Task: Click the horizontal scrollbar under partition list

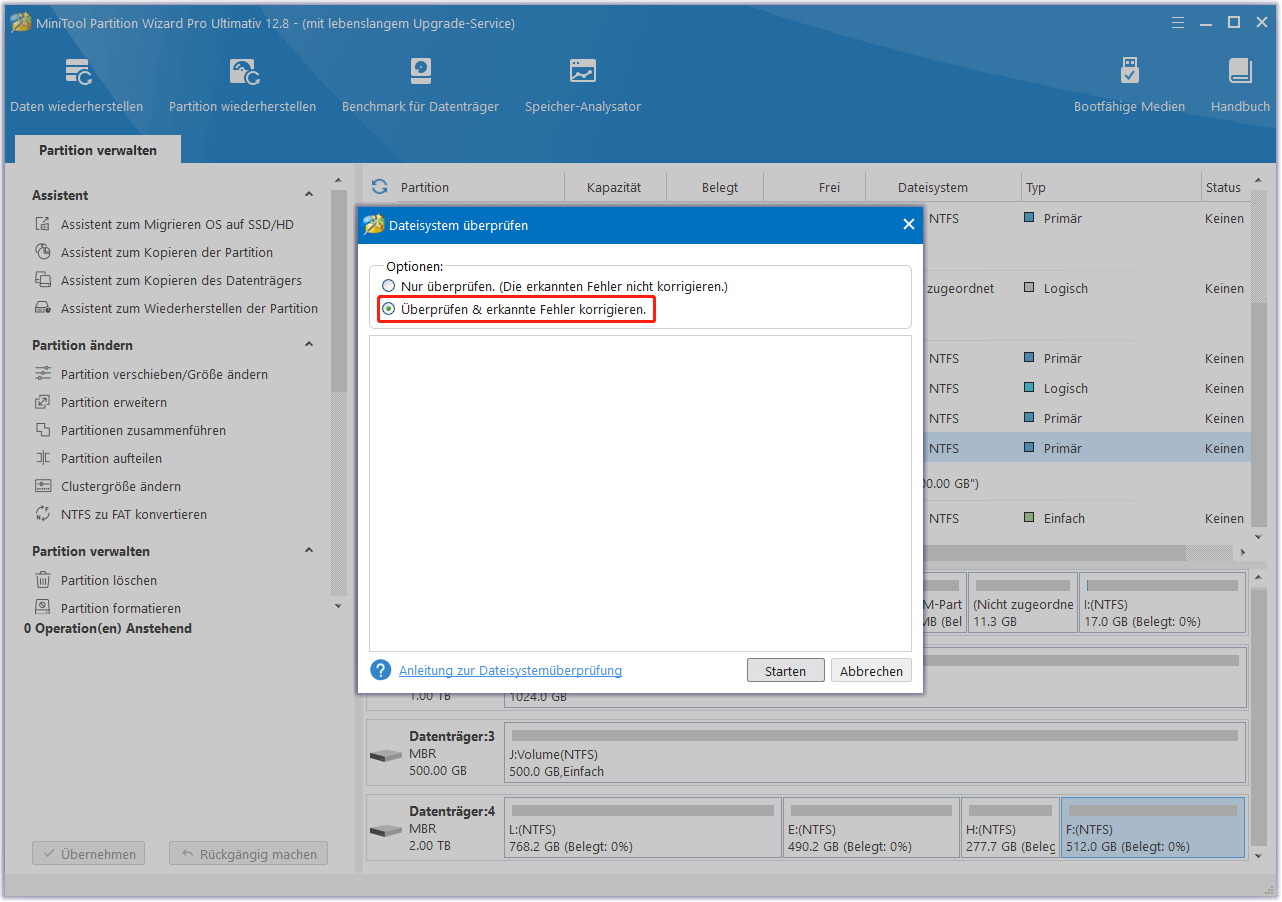Action: [1053, 553]
